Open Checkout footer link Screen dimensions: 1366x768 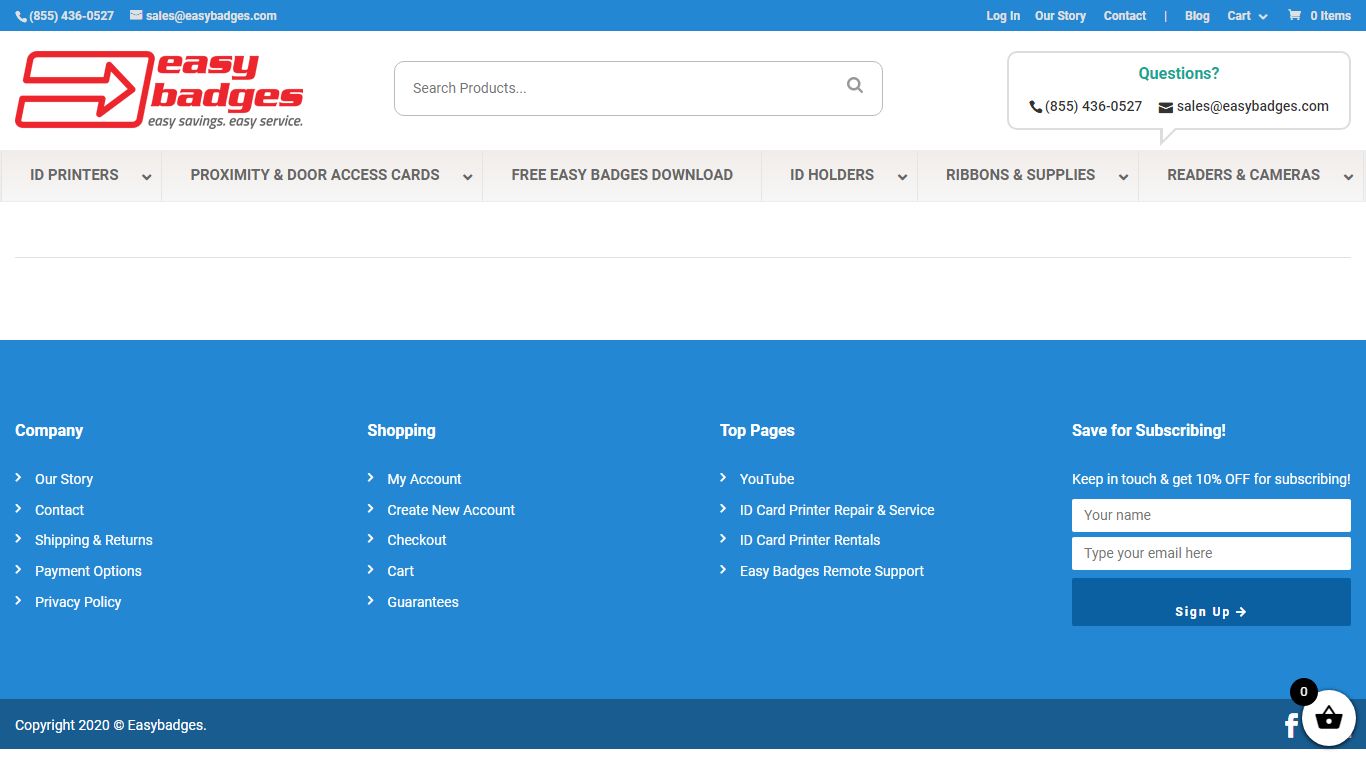(417, 540)
